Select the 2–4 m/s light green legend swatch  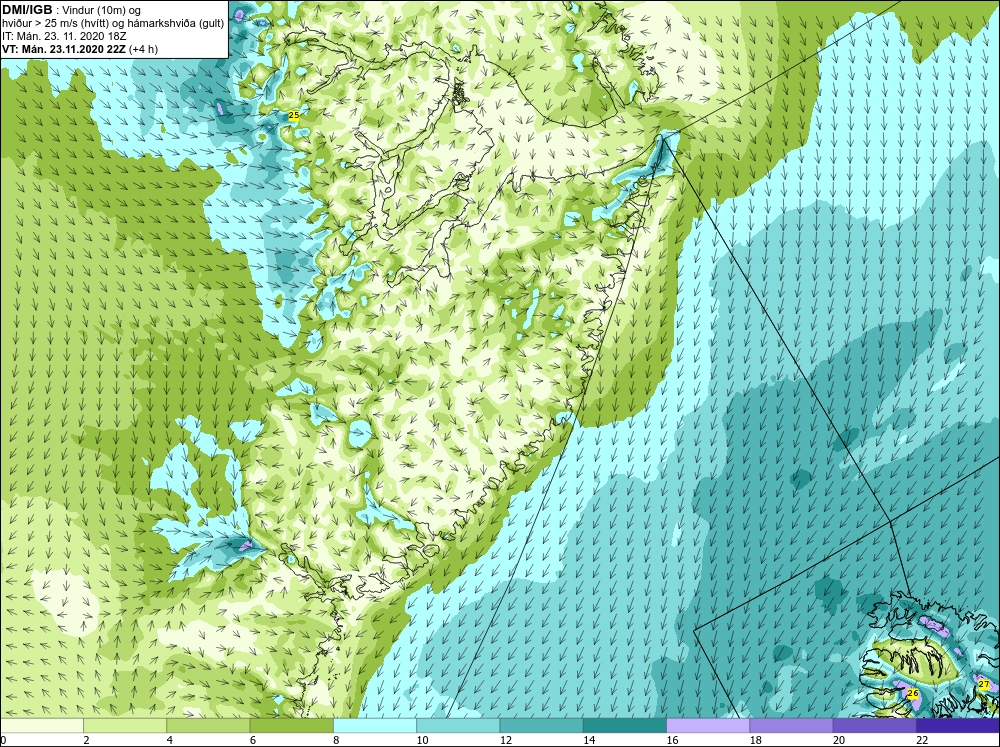(125, 725)
